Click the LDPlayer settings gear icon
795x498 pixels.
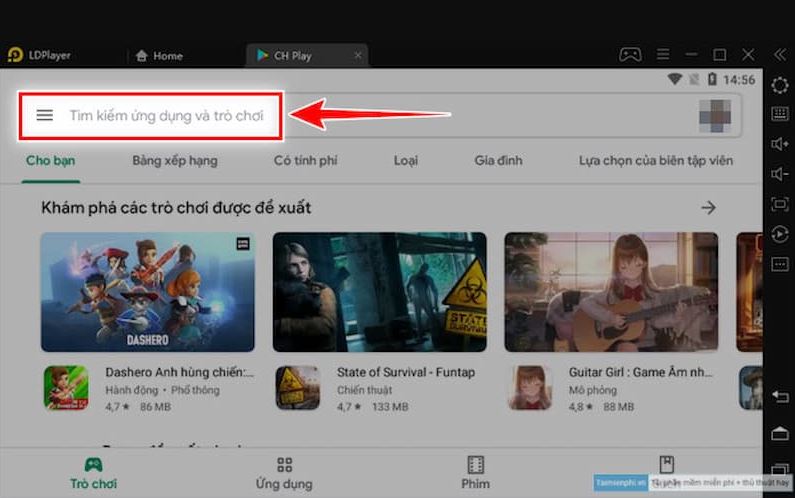tap(780, 85)
